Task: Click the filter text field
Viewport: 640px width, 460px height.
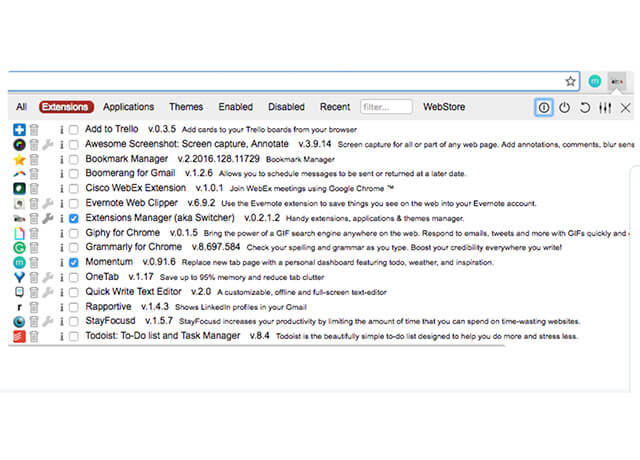Action: coord(386,107)
